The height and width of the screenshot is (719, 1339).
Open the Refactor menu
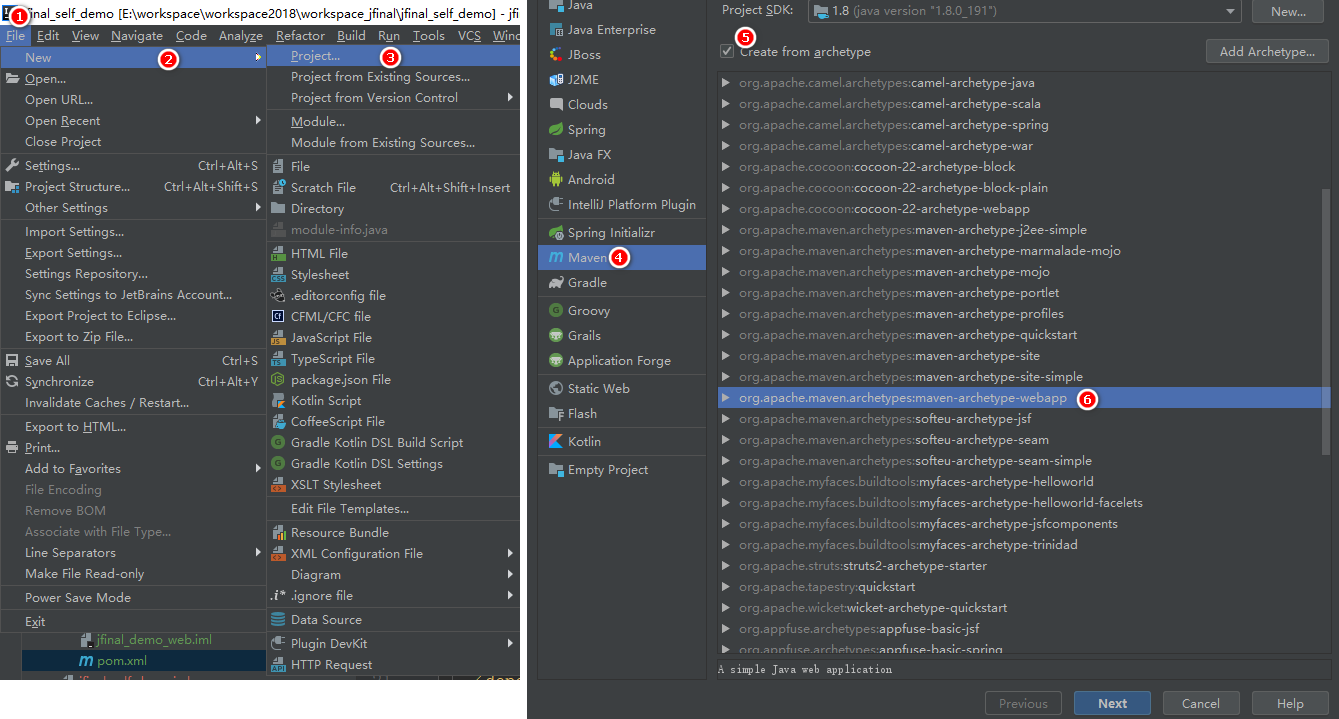300,35
